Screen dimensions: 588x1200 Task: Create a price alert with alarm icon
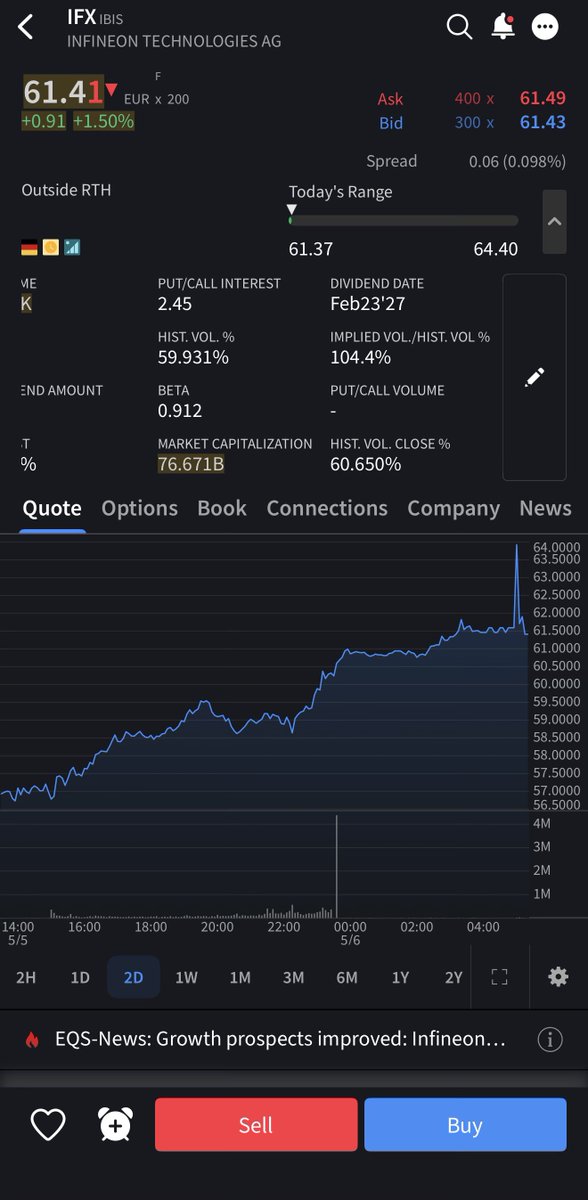(115, 1125)
